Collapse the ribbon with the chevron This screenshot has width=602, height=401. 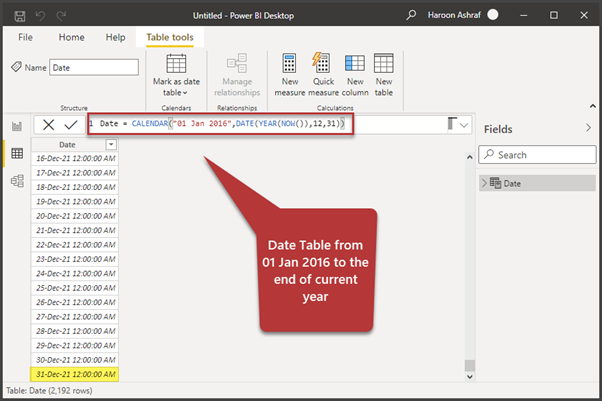click(x=592, y=106)
